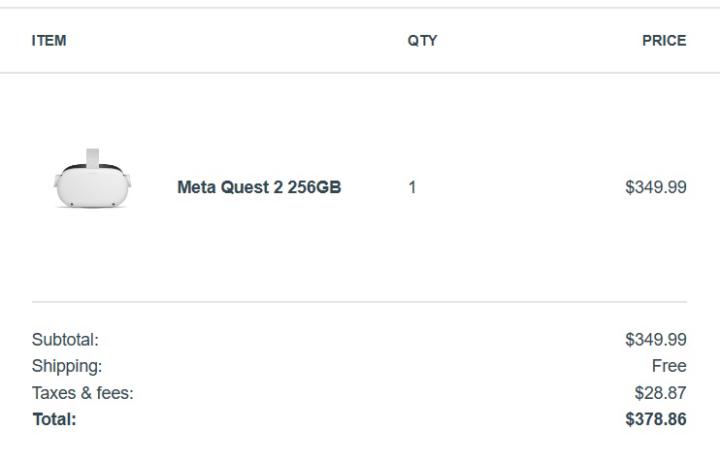The height and width of the screenshot is (464, 720).
Task: Click the bold Total label
Action: click(54, 419)
